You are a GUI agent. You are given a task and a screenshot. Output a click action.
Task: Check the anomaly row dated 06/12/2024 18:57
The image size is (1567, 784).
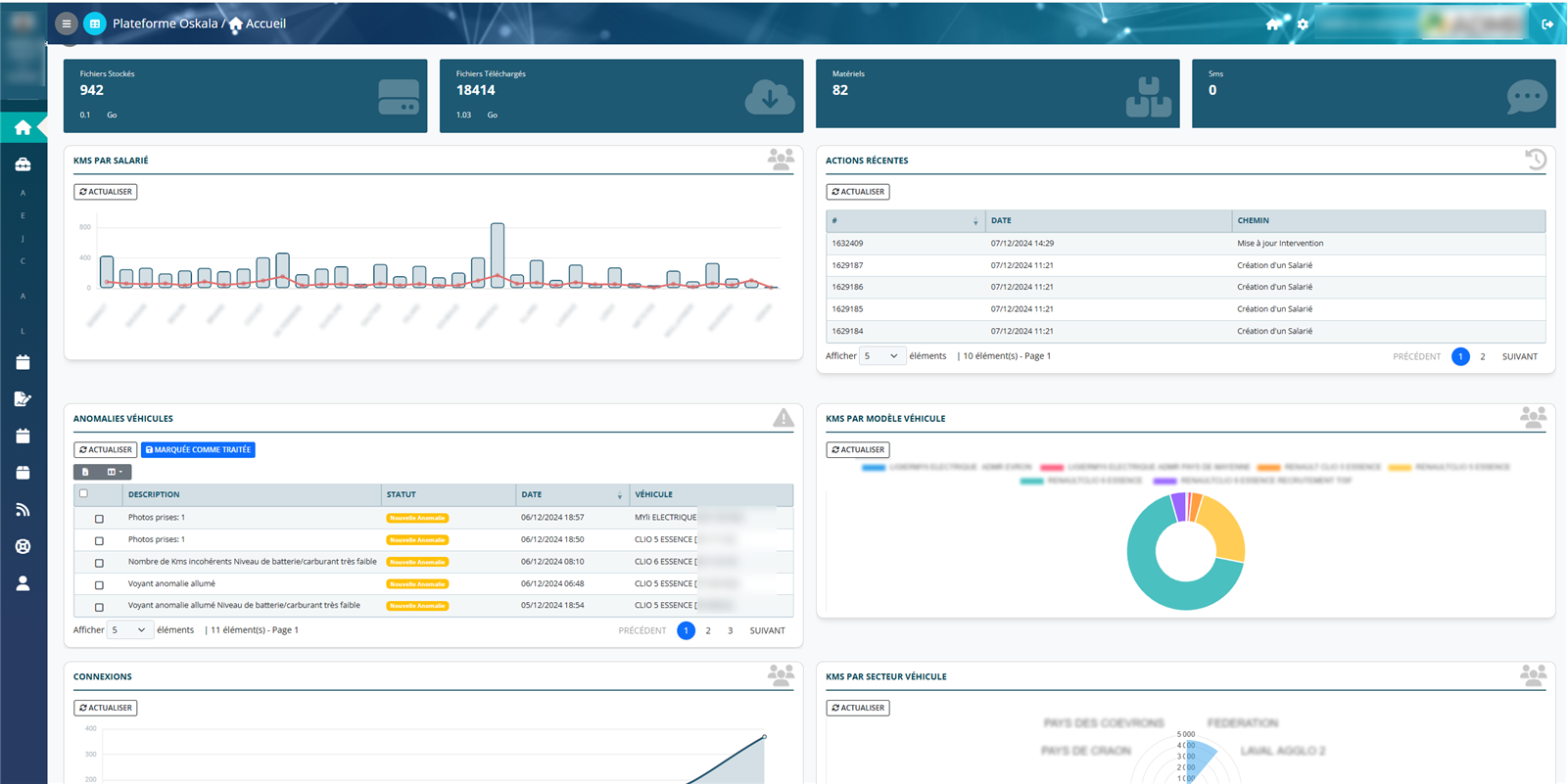[99, 519]
